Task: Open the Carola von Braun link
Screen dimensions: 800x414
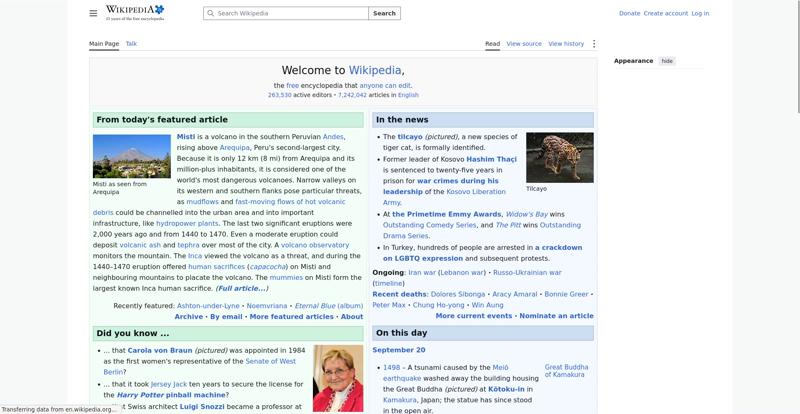Action: tap(160, 351)
